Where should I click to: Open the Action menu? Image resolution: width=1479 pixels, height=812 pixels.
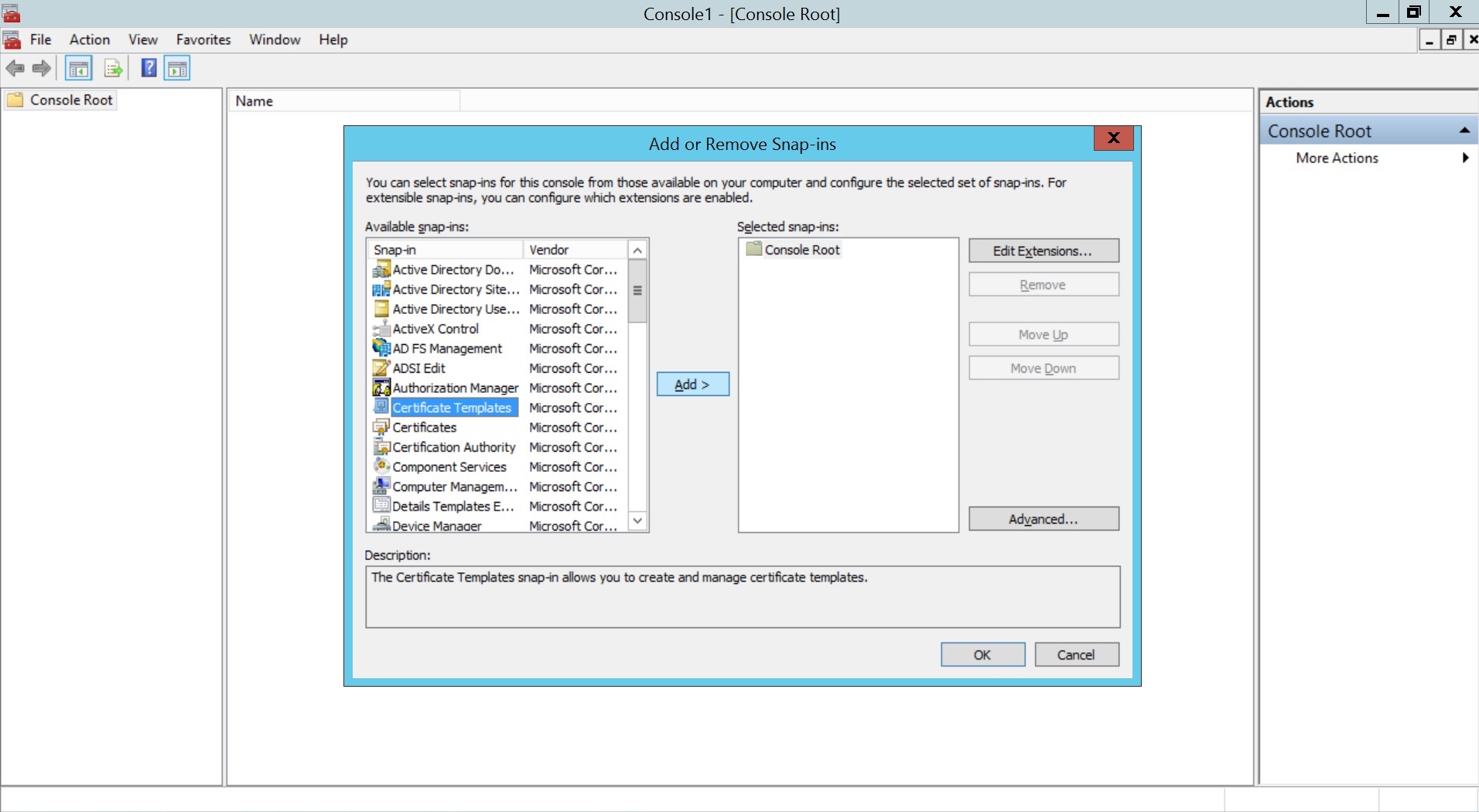88,39
